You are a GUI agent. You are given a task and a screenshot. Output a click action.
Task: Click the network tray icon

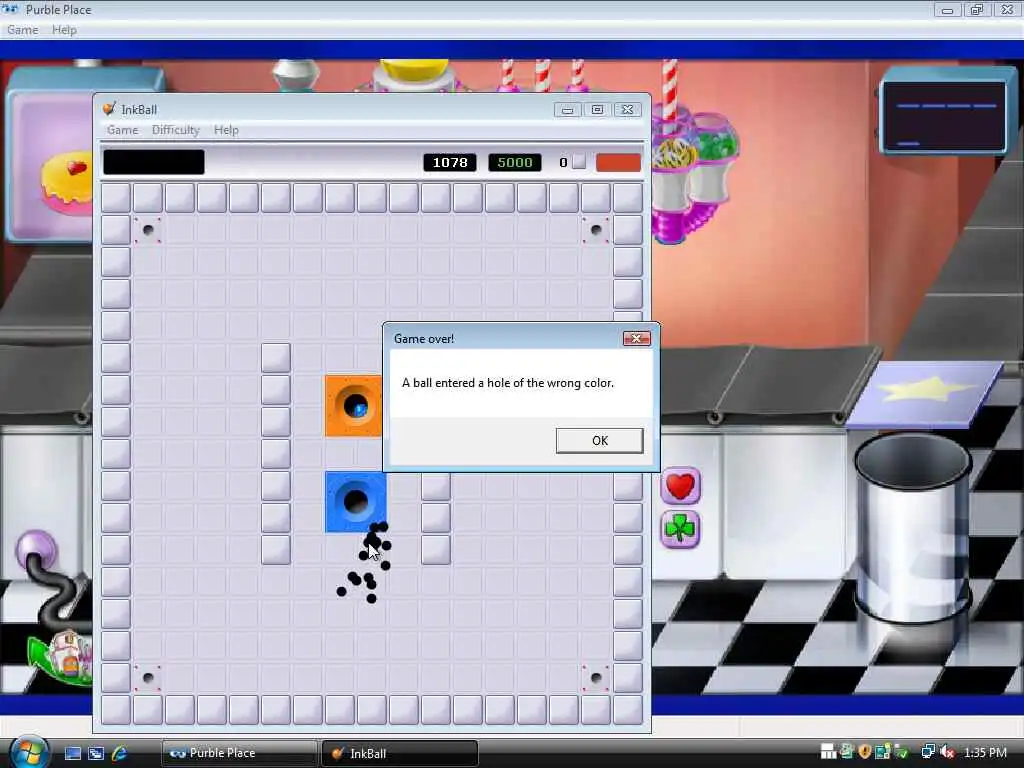(927, 752)
